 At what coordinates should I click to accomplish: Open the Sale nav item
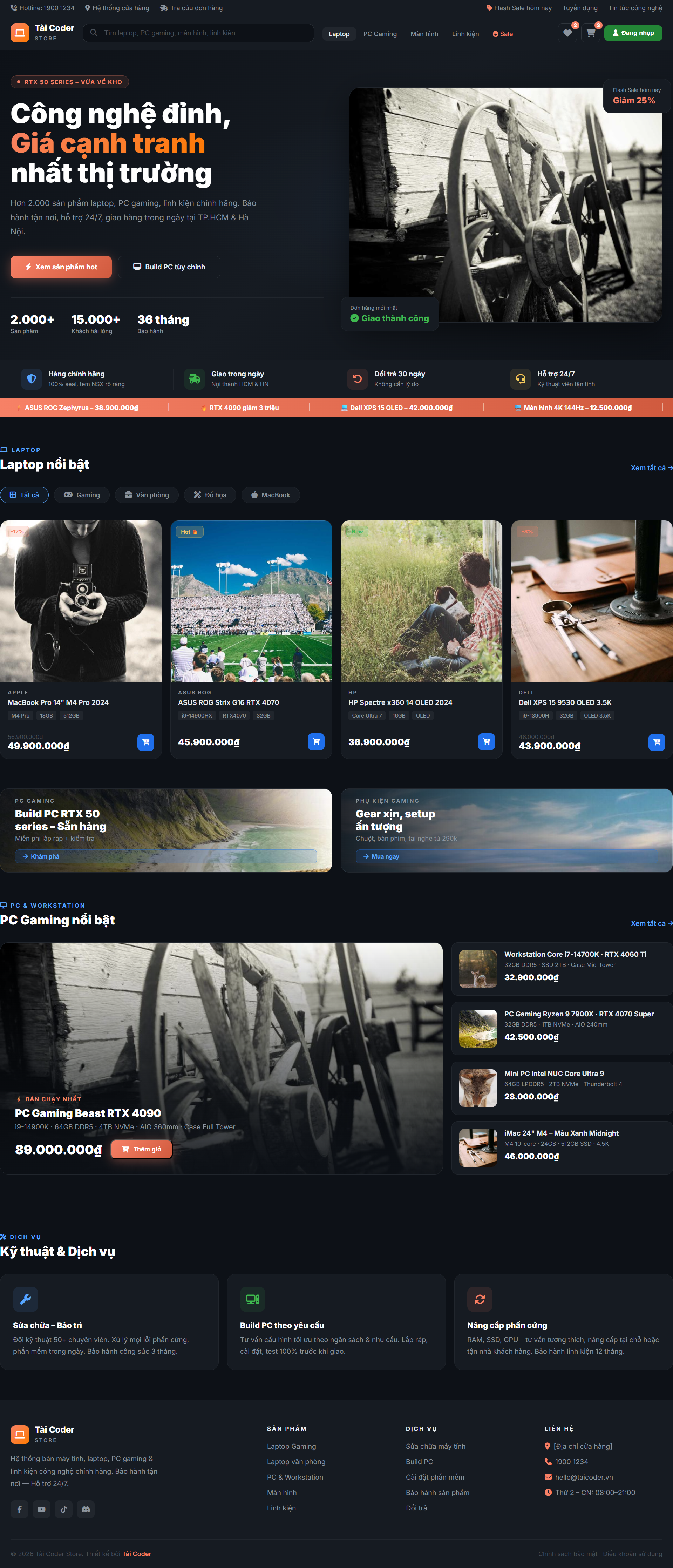tap(503, 34)
